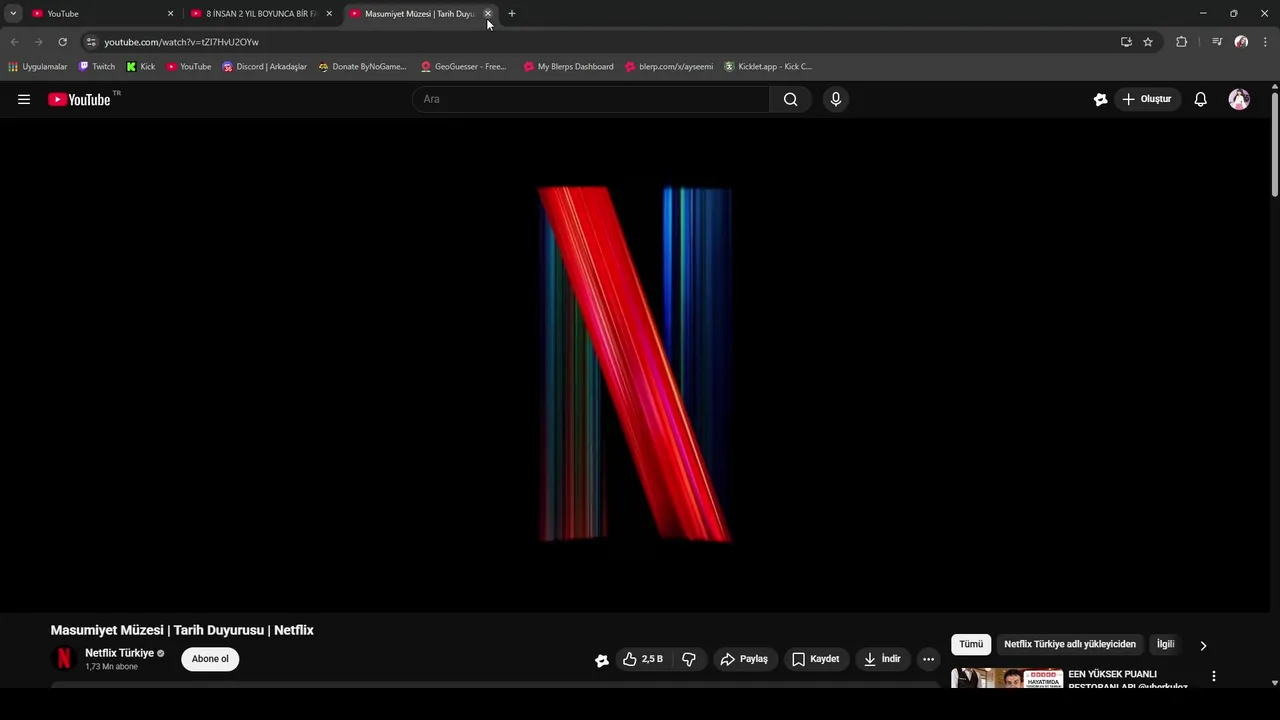Install app icon in address bar

point(1126,42)
